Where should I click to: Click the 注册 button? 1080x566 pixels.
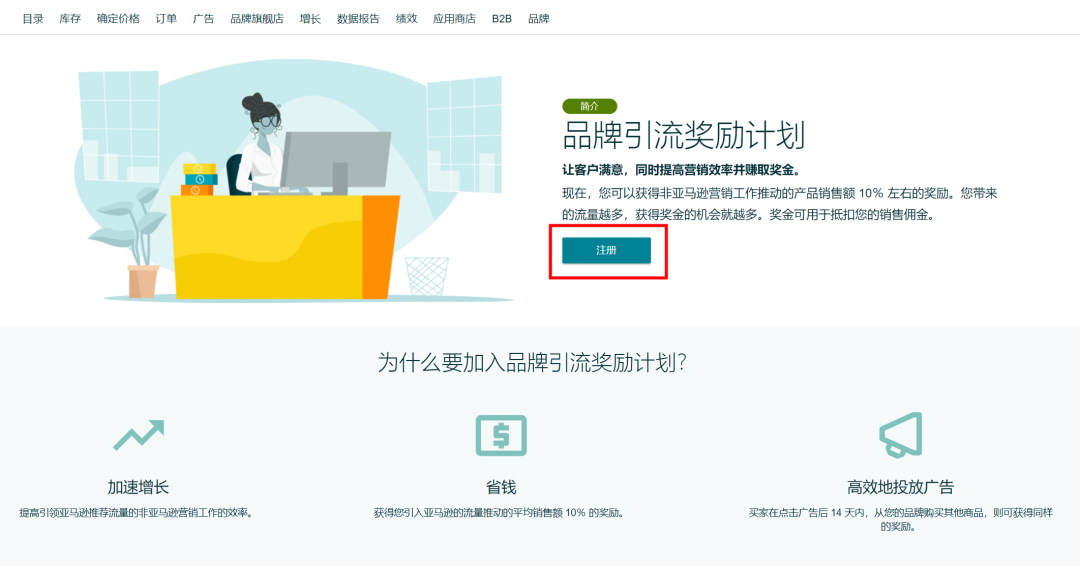[606, 251]
